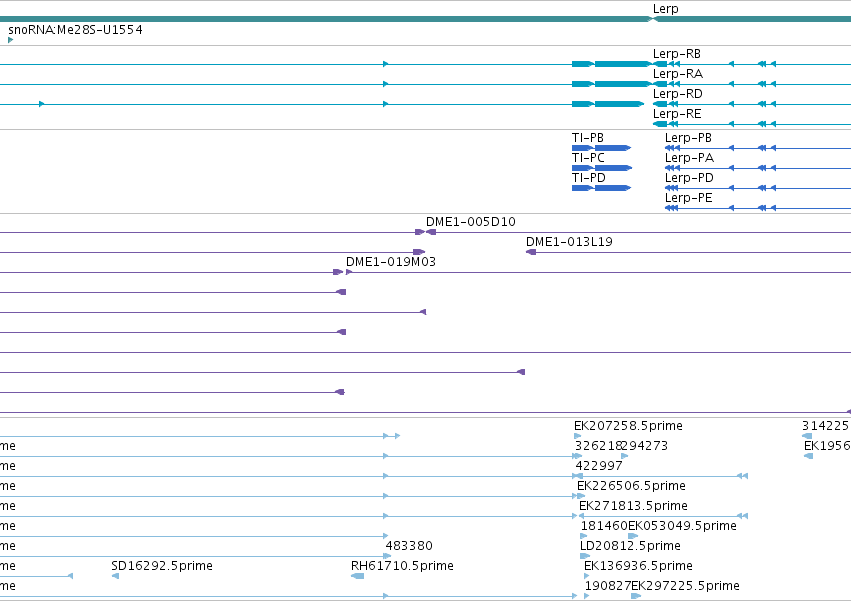Click the LD20812.5prime light blue glyph

click(585, 556)
